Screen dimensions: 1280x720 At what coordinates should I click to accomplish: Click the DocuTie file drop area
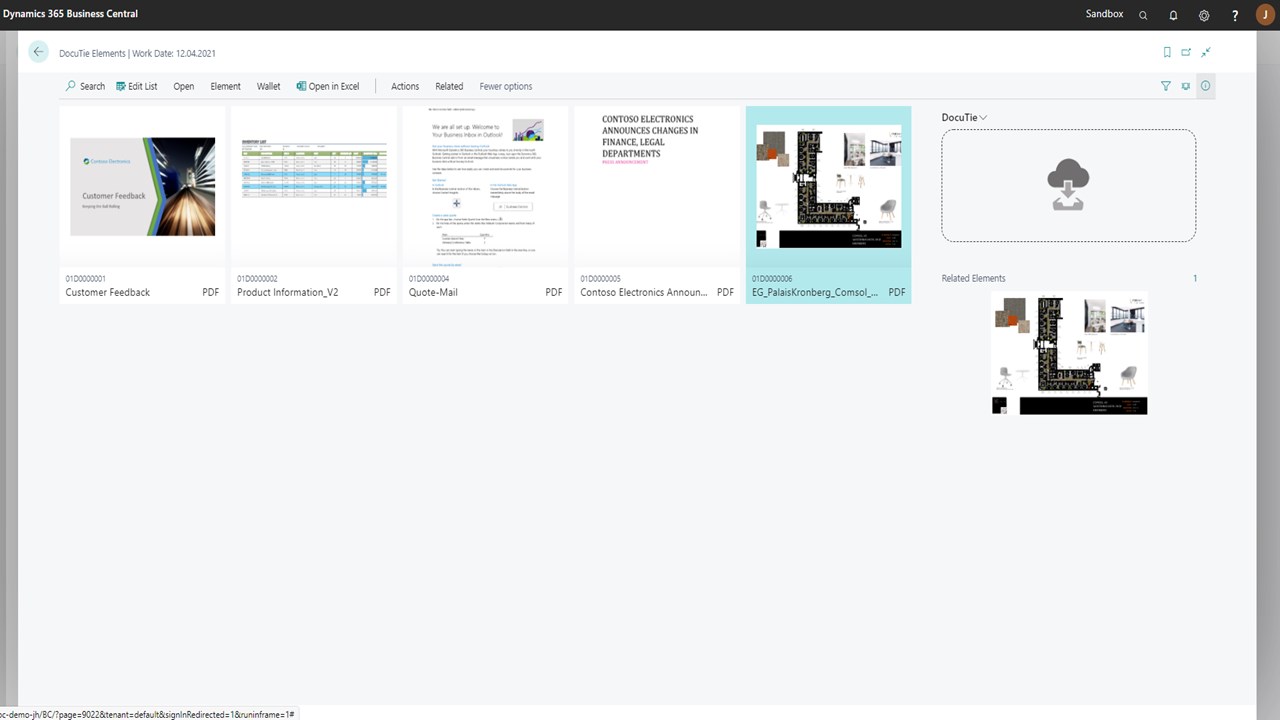click(1068, 185)
